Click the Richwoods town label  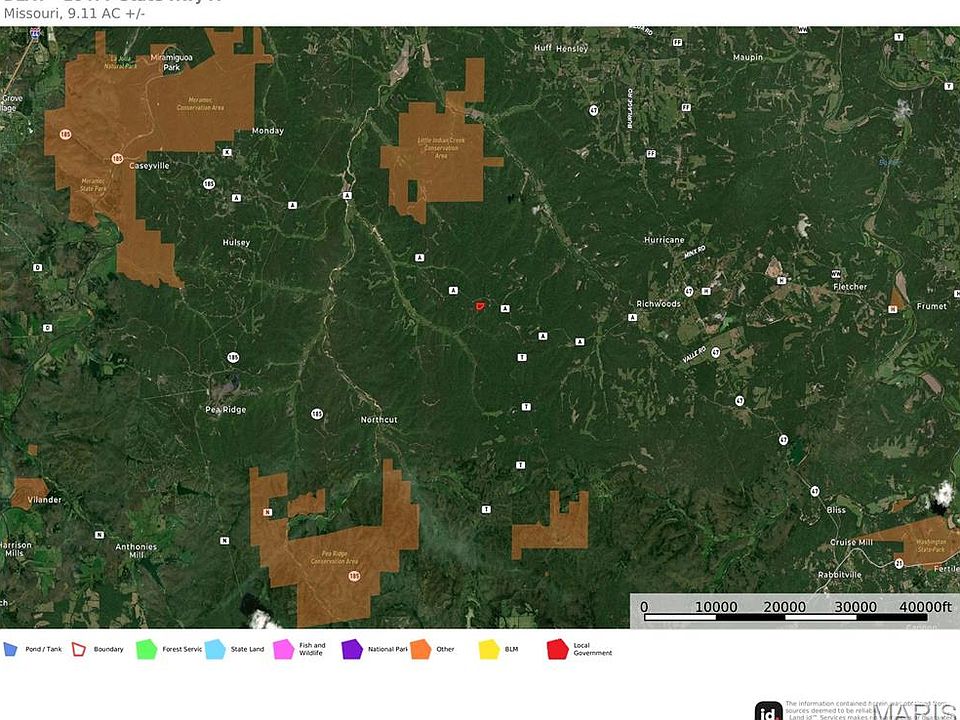tap(658, 303)
